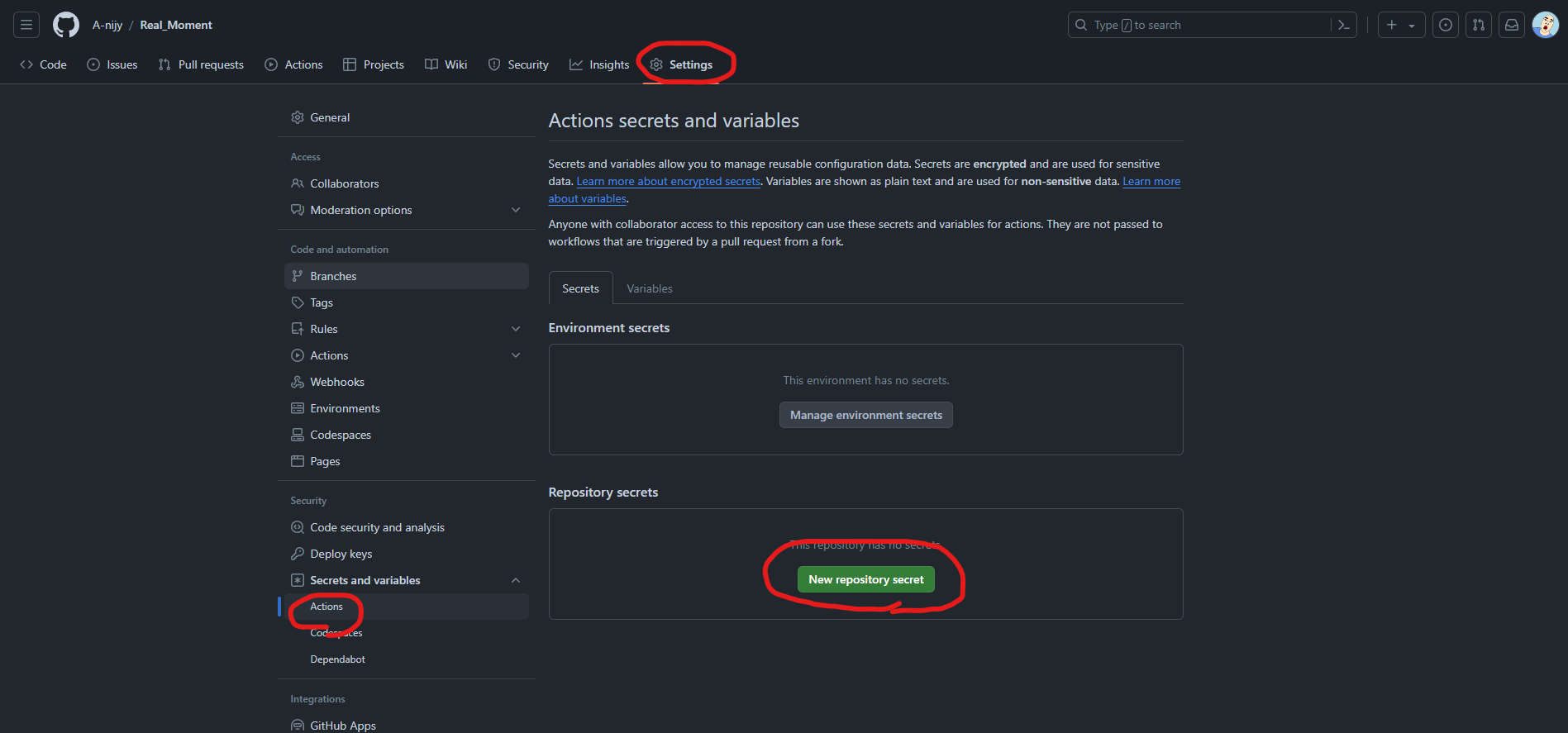This screenshot has width=1568, height=733.
Task: Open Environments settings page
Action: (x=407, y=408)
